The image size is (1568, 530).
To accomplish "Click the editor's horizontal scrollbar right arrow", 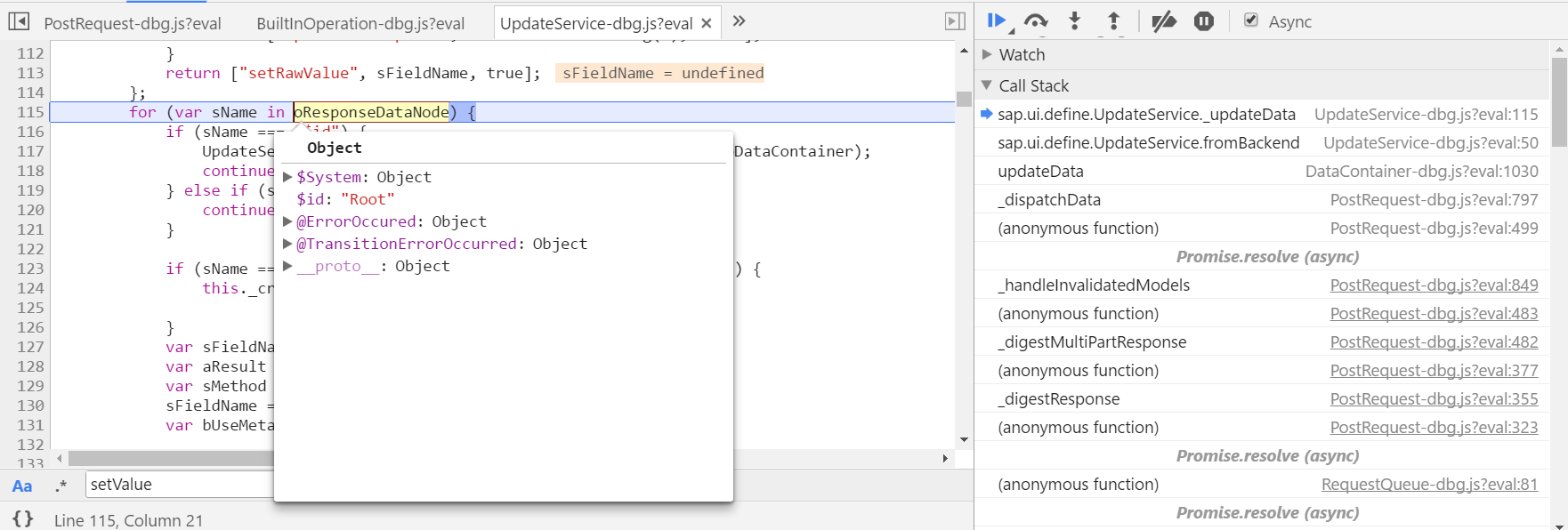I will click(946, 458).
